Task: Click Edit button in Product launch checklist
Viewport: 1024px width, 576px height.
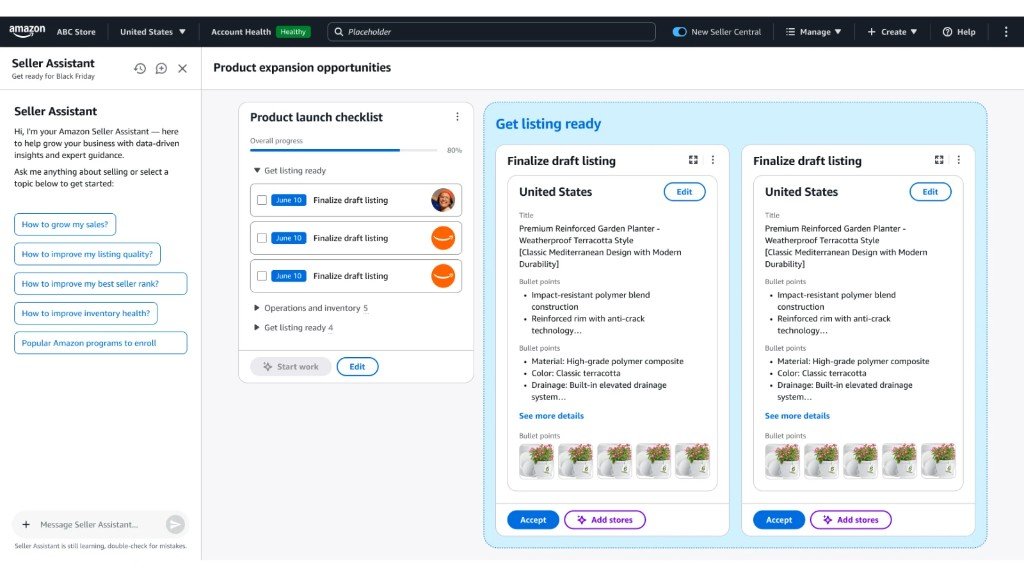Action: [x=357, y=366]
